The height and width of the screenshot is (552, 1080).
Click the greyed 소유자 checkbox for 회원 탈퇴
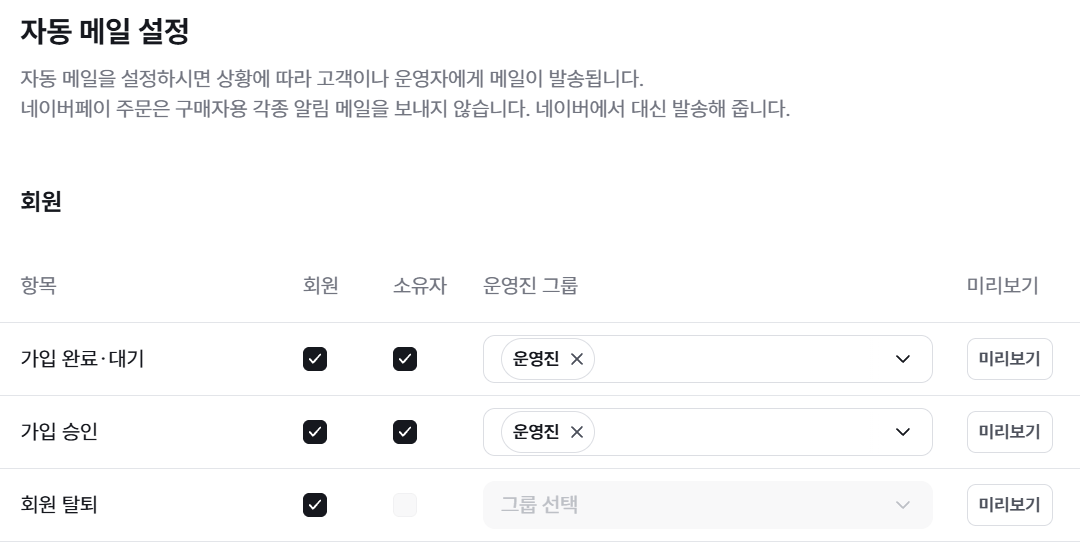405,505
